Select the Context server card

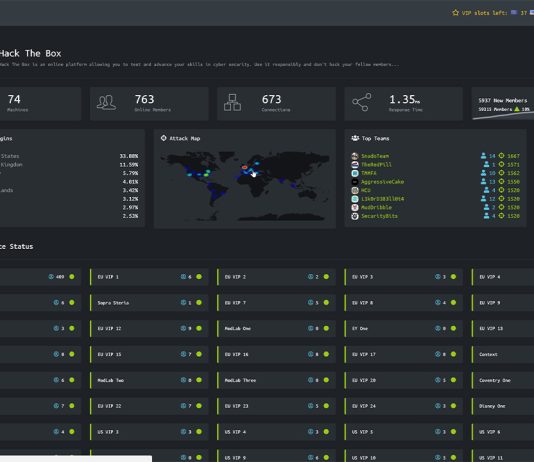click(503, 354)
